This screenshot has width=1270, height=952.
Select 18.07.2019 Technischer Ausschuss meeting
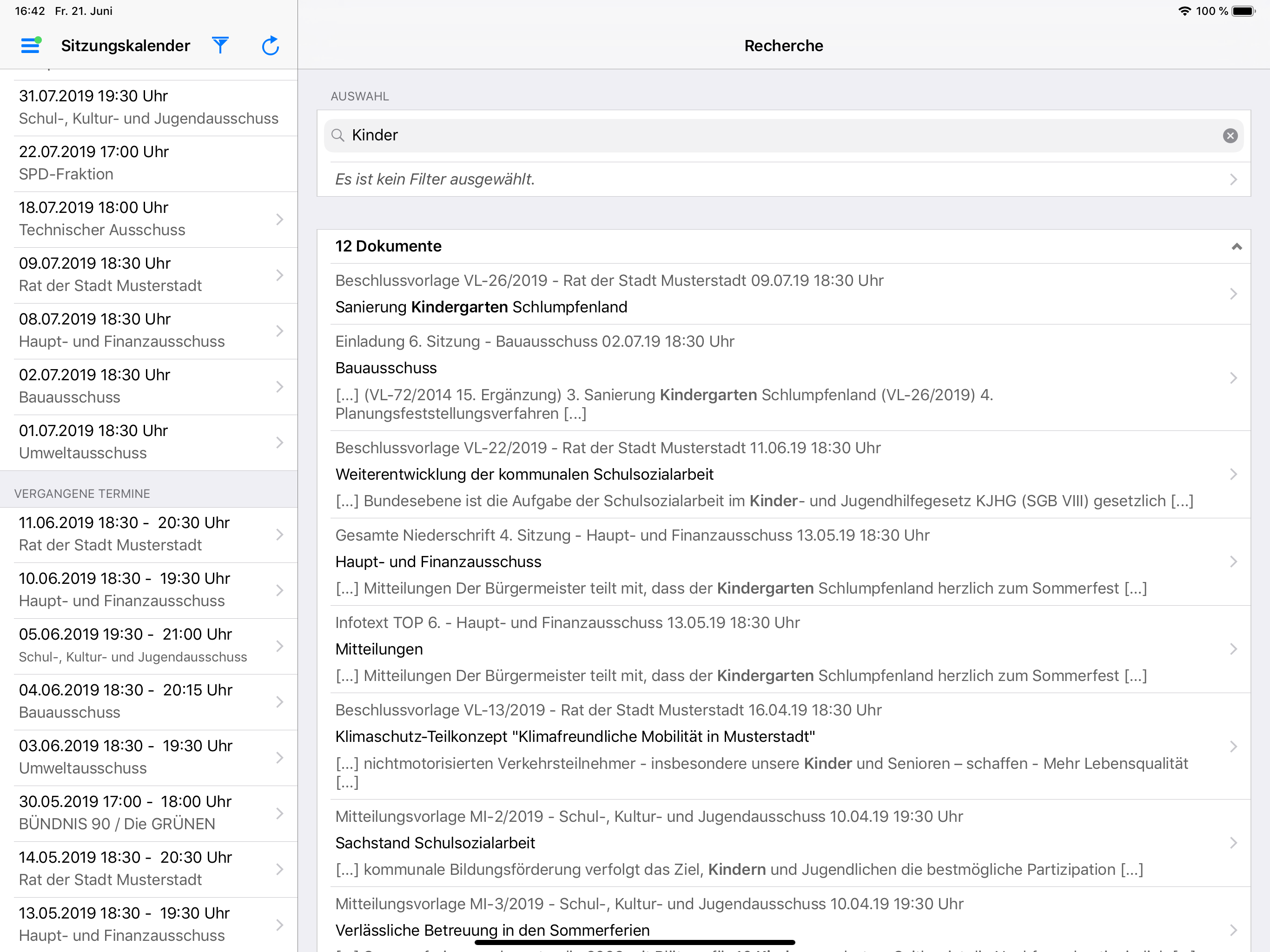point(149,219)
